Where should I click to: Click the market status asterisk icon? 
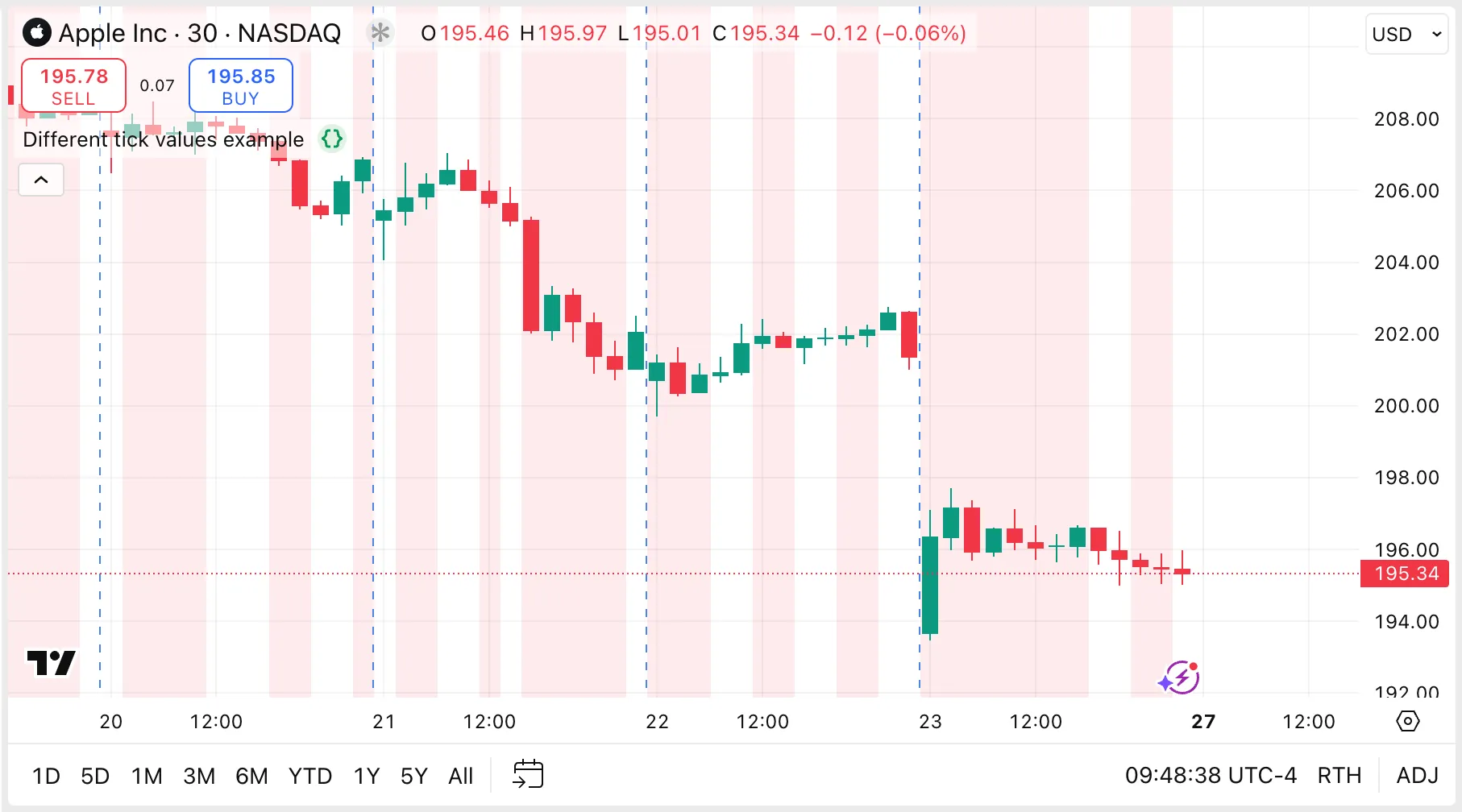380,33
